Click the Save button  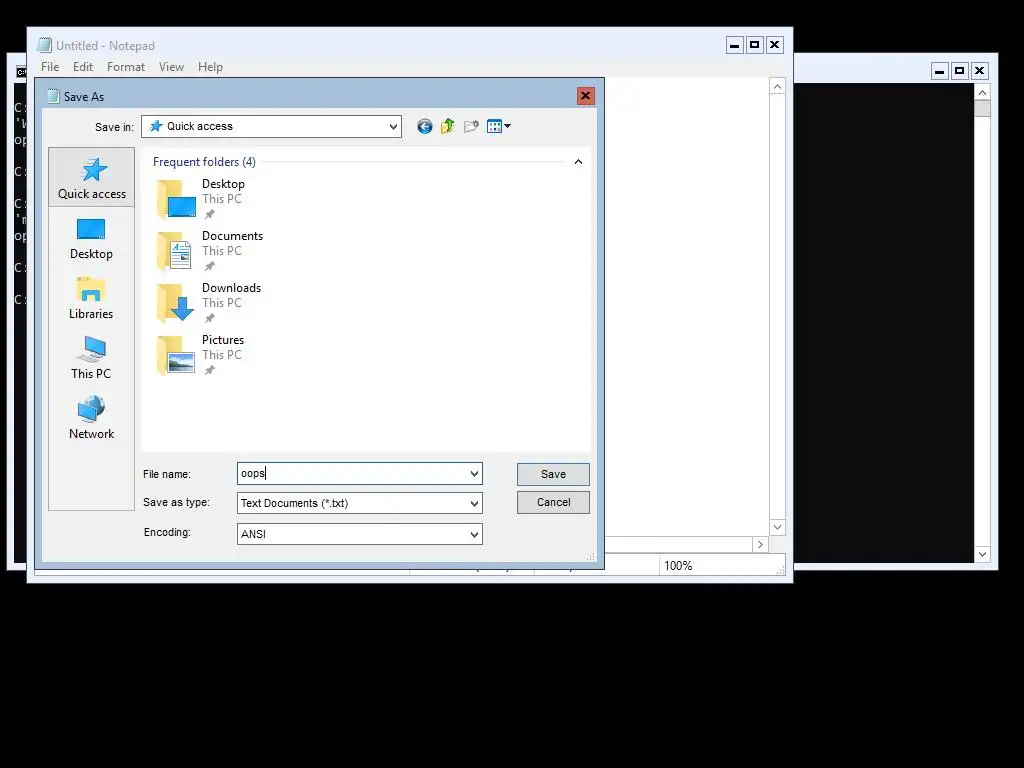tap(553, 474)
